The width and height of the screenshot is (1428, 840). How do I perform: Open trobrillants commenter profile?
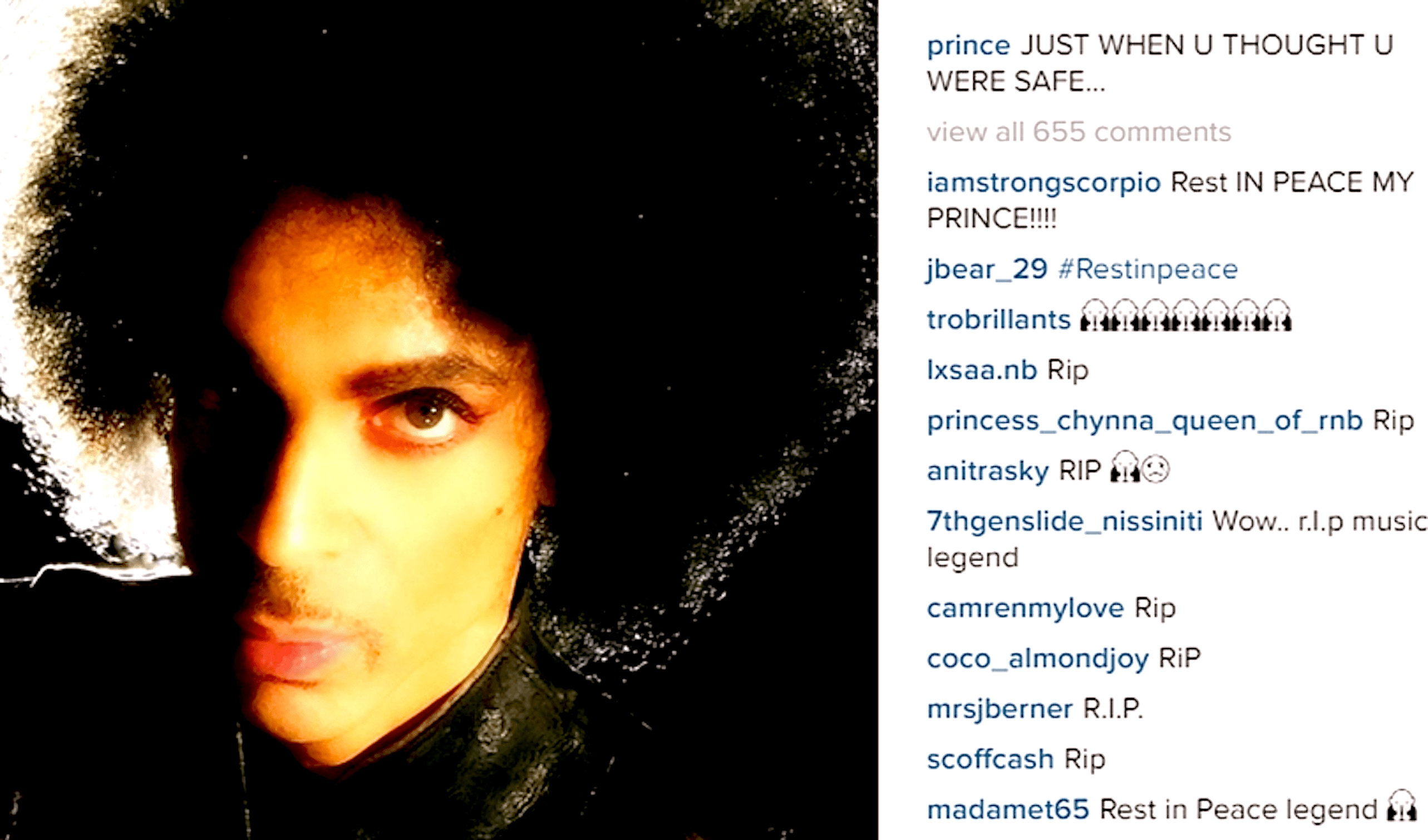click(x=998, y=320)
